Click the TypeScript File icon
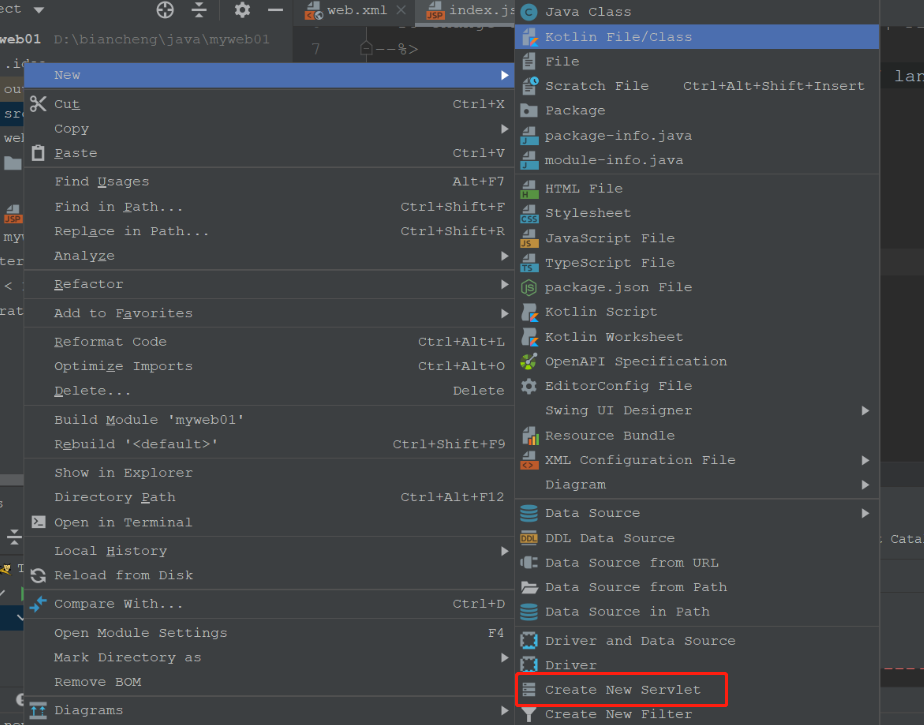The height and width of the screenshot is (725, 924). coord(529,263)
